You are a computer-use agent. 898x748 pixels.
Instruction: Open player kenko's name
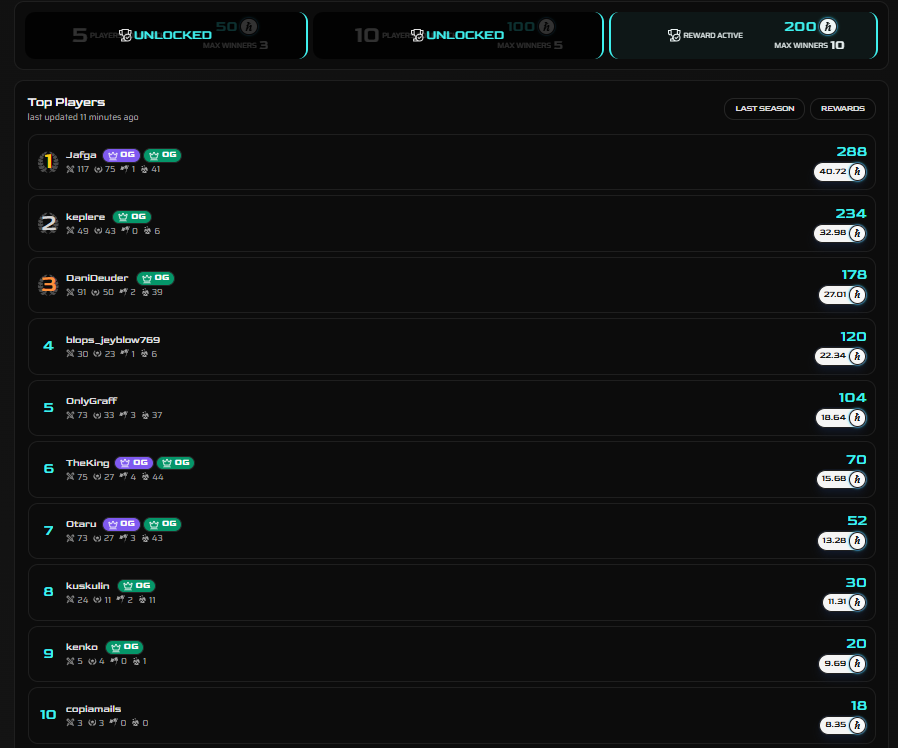[x=81, y=647]
